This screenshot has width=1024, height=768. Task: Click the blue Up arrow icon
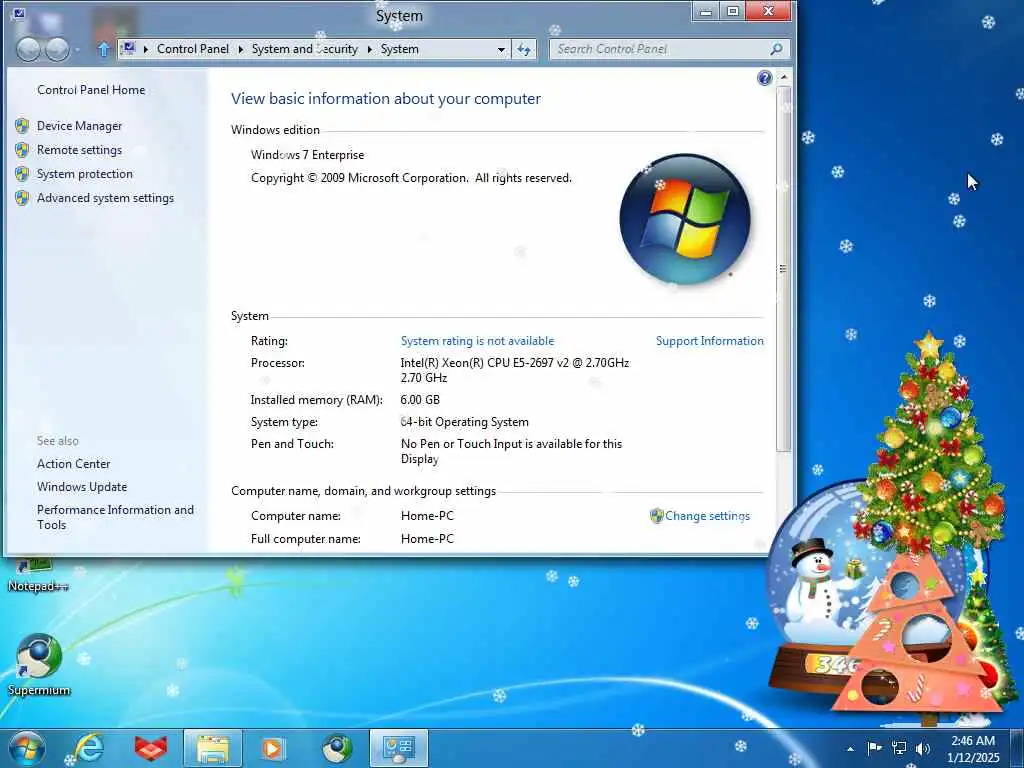(x=103, y=49)
